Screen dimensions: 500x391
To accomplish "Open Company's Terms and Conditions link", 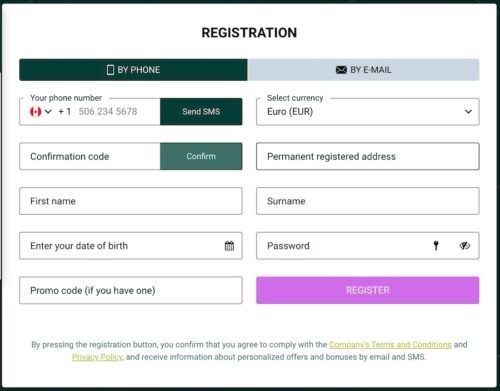I will [x=390, y=344].
